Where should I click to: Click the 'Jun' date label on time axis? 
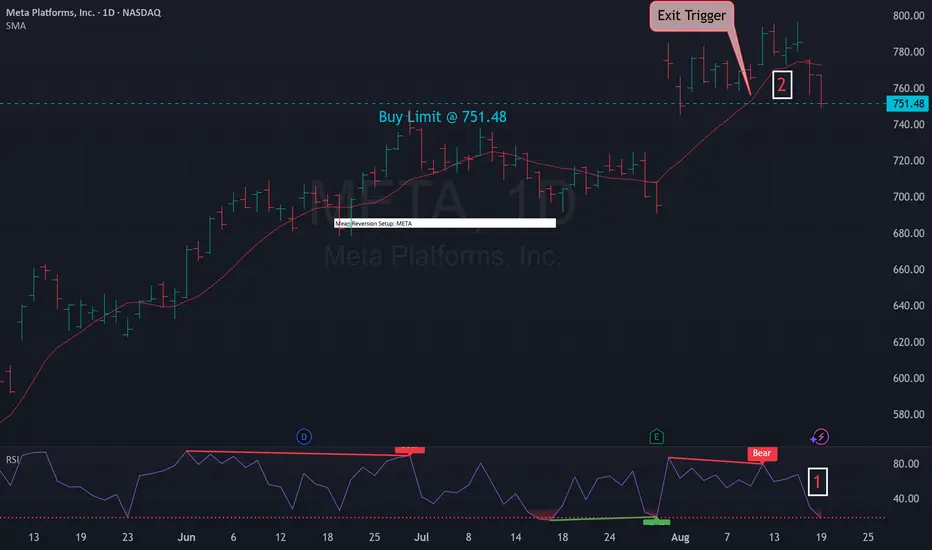[186, 538]
